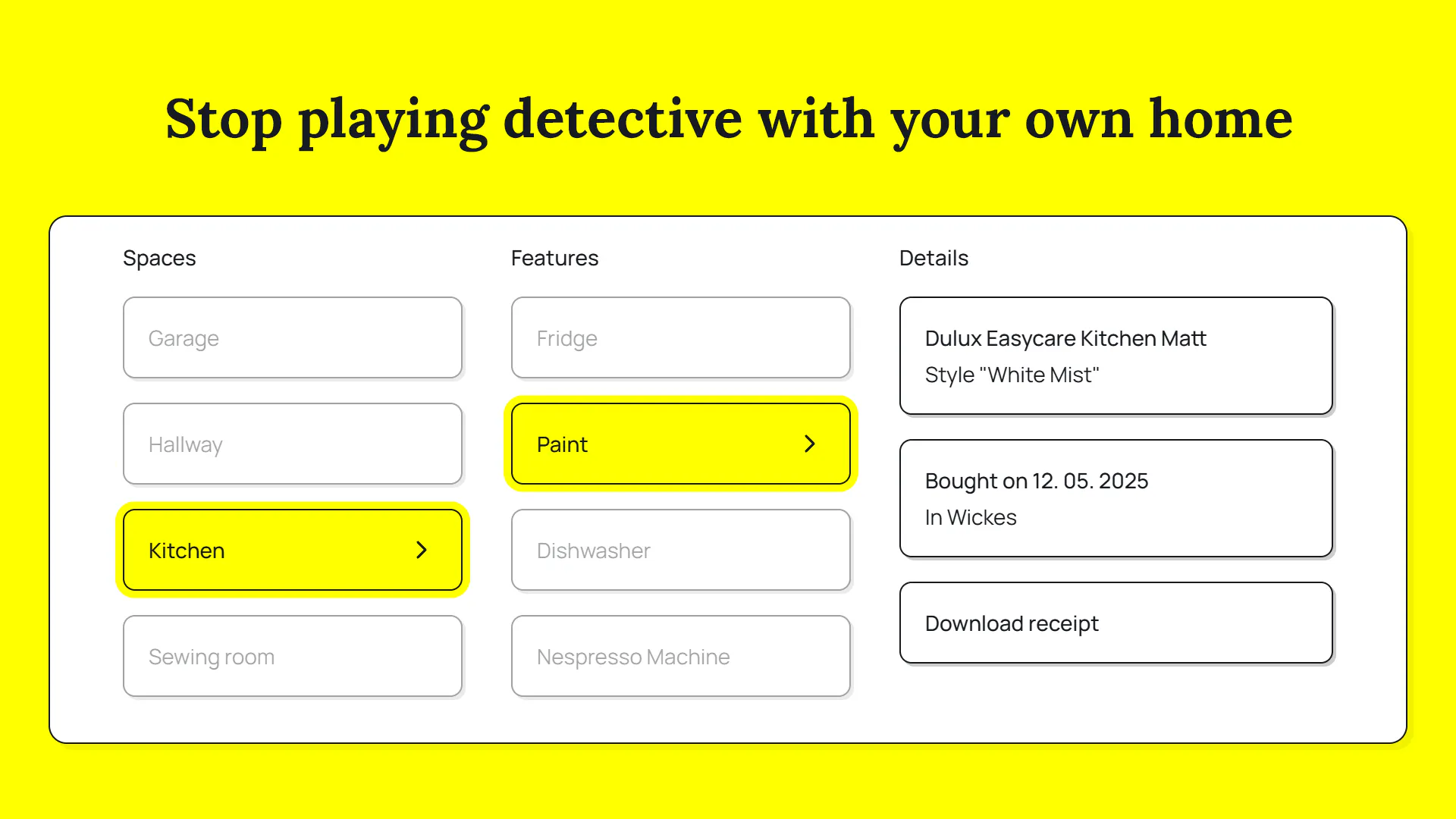Click the Spaces column heading

coord(159,258)
